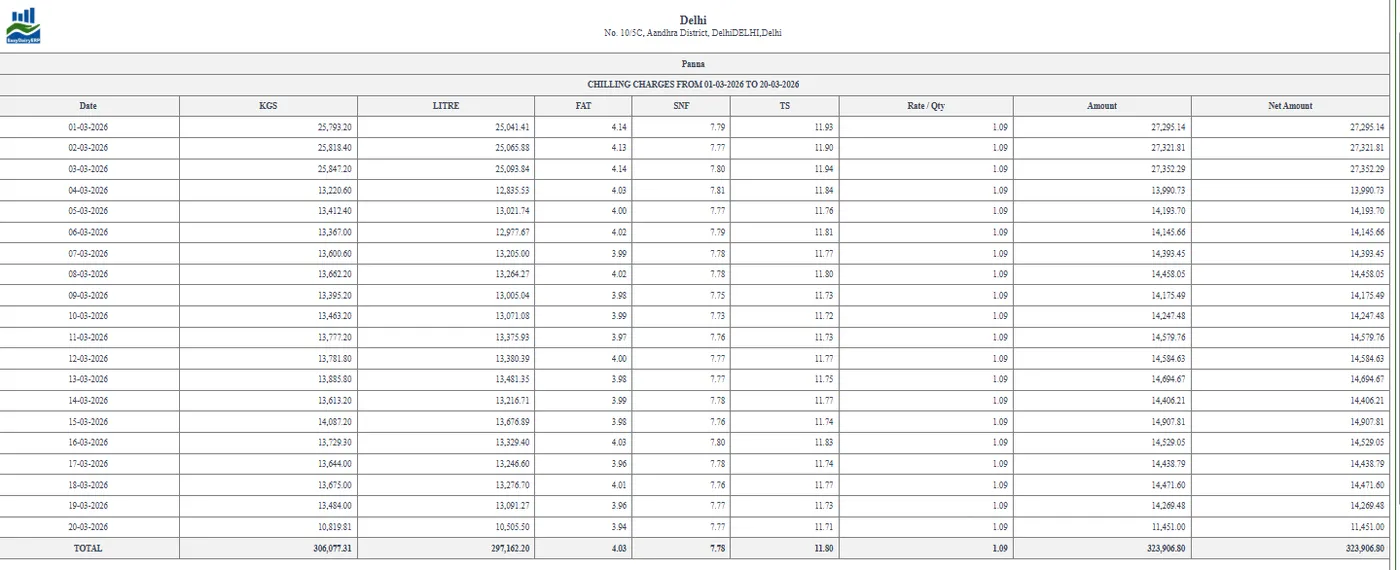1400x570 pixels.
Task: Select the date cell '13-03-2026'
Action: tap(89, 379)
